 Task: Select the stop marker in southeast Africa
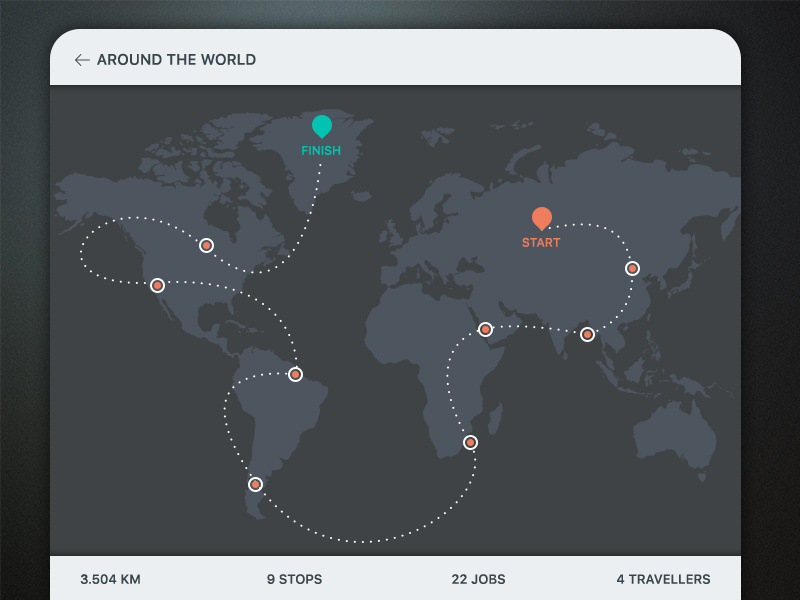(x=470, y=442)
